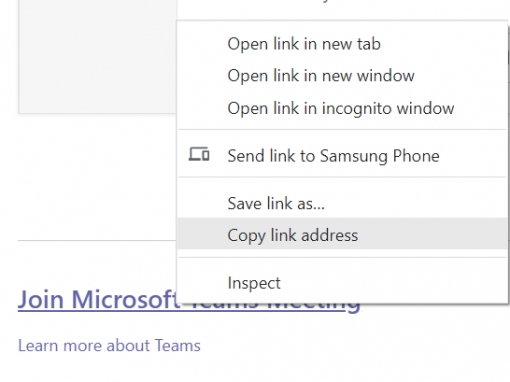Follow Learn more about Teams link

click(109, 345)
